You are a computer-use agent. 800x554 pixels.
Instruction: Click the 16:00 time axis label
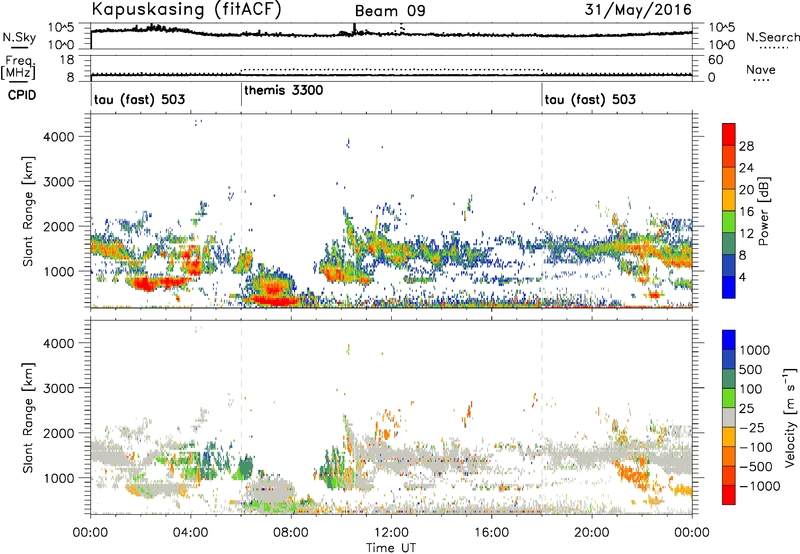(491, 533)
